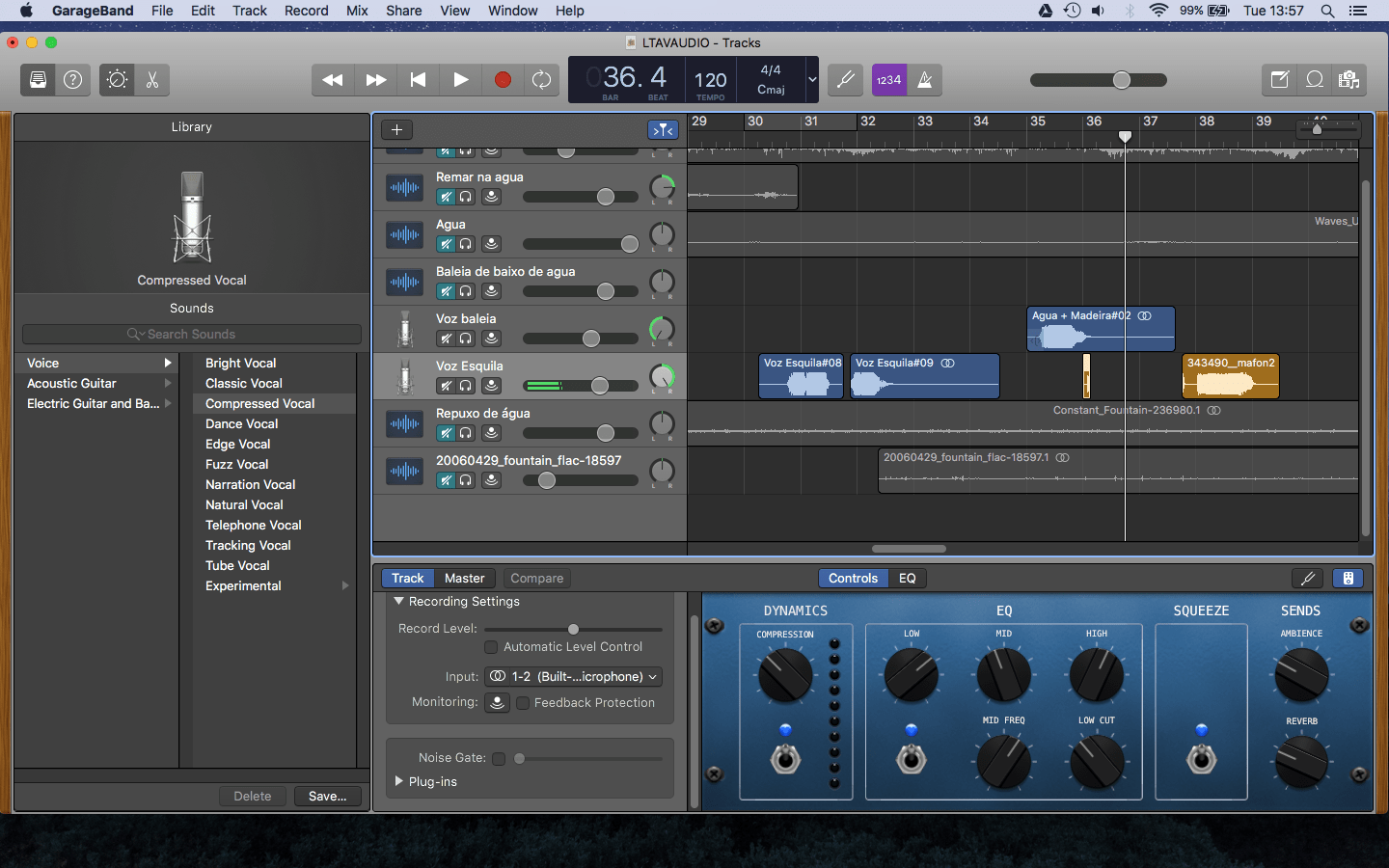1389x868 pixels.
Task: Turn on the Noise Gate checkbox
Action: coord(499,759)
